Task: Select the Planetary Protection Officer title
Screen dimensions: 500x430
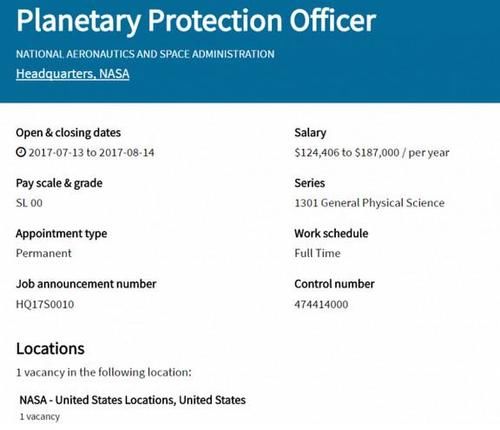Action: click(196, 21)
